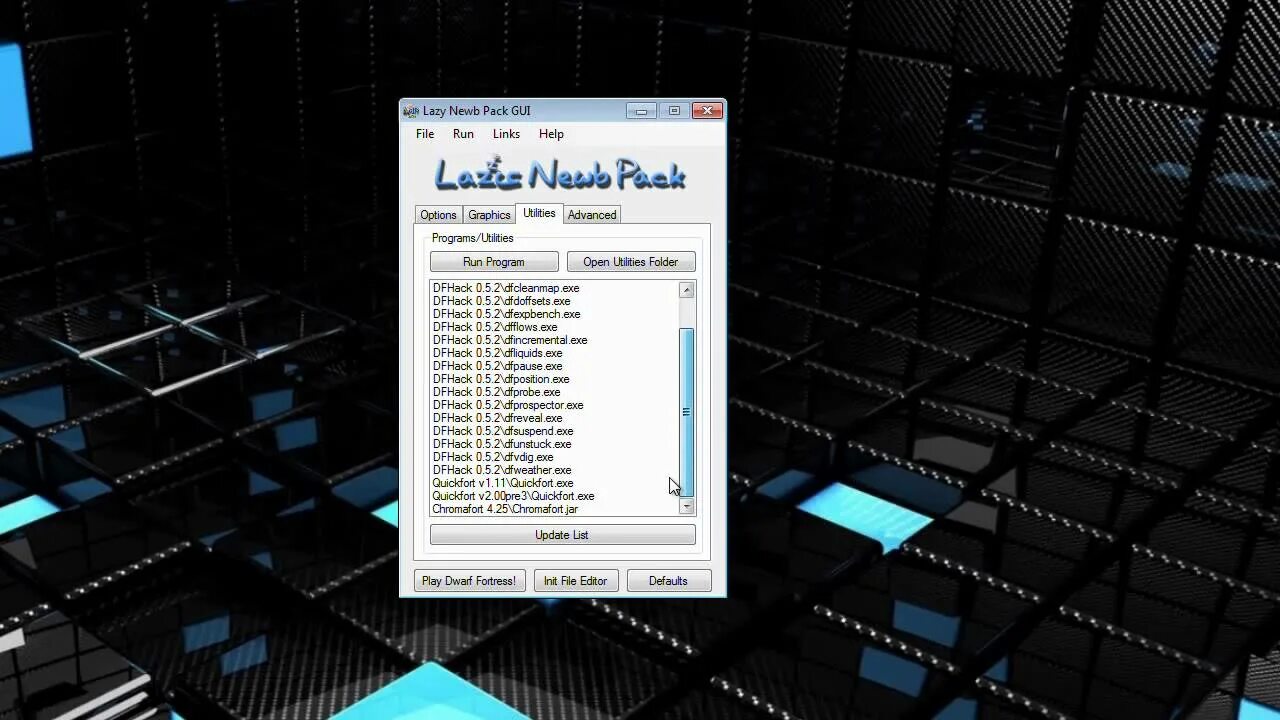Click the list scrollbar down arrow
1280x720 pixels.
pyautogui.click(x=686, y=507)
